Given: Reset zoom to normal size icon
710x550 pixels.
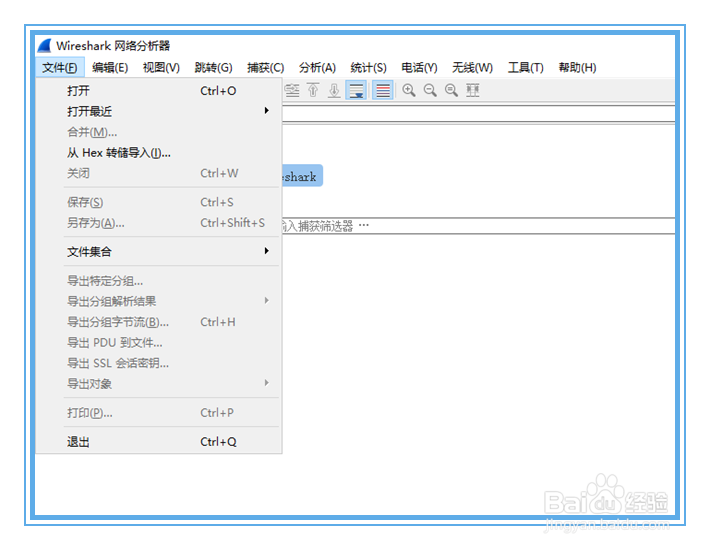Looking at the screenshot, I should (x=451, y=91).
